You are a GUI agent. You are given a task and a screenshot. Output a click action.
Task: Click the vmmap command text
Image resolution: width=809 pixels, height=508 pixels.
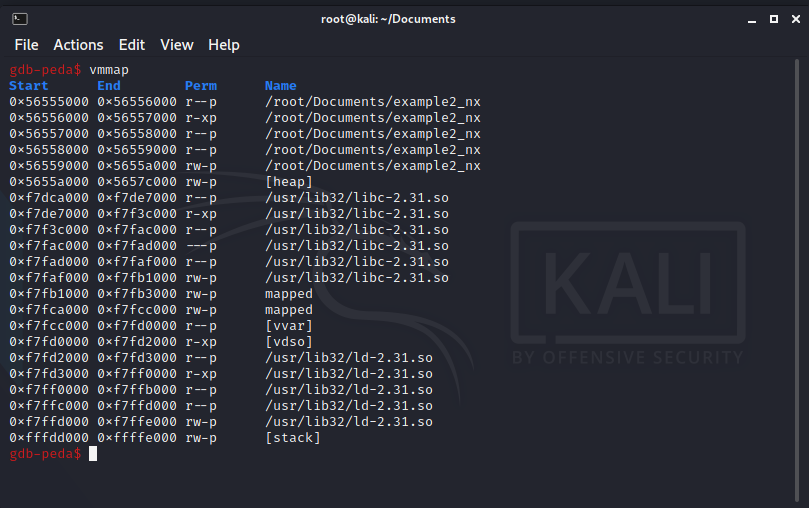[x=109, y=70]
